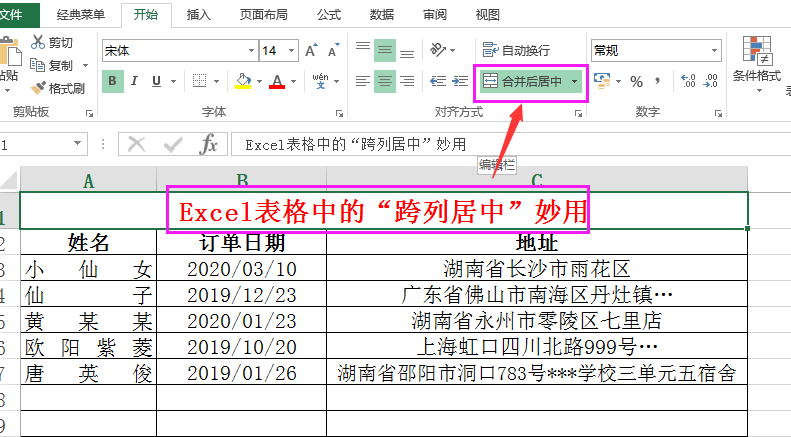791x437 pixels.
Task: Click cell containing 湖南省长沙市雨花区
Action: 537,268
